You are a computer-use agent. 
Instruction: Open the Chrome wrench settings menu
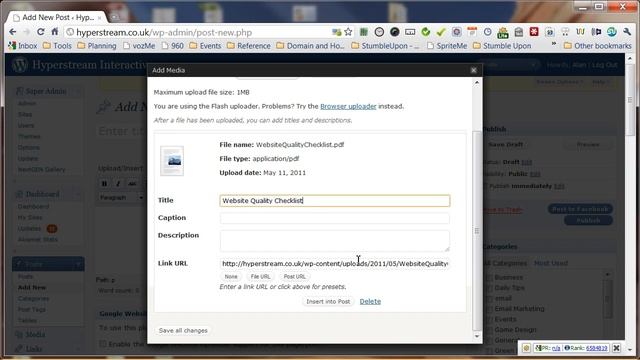click(x=627, y=32)
